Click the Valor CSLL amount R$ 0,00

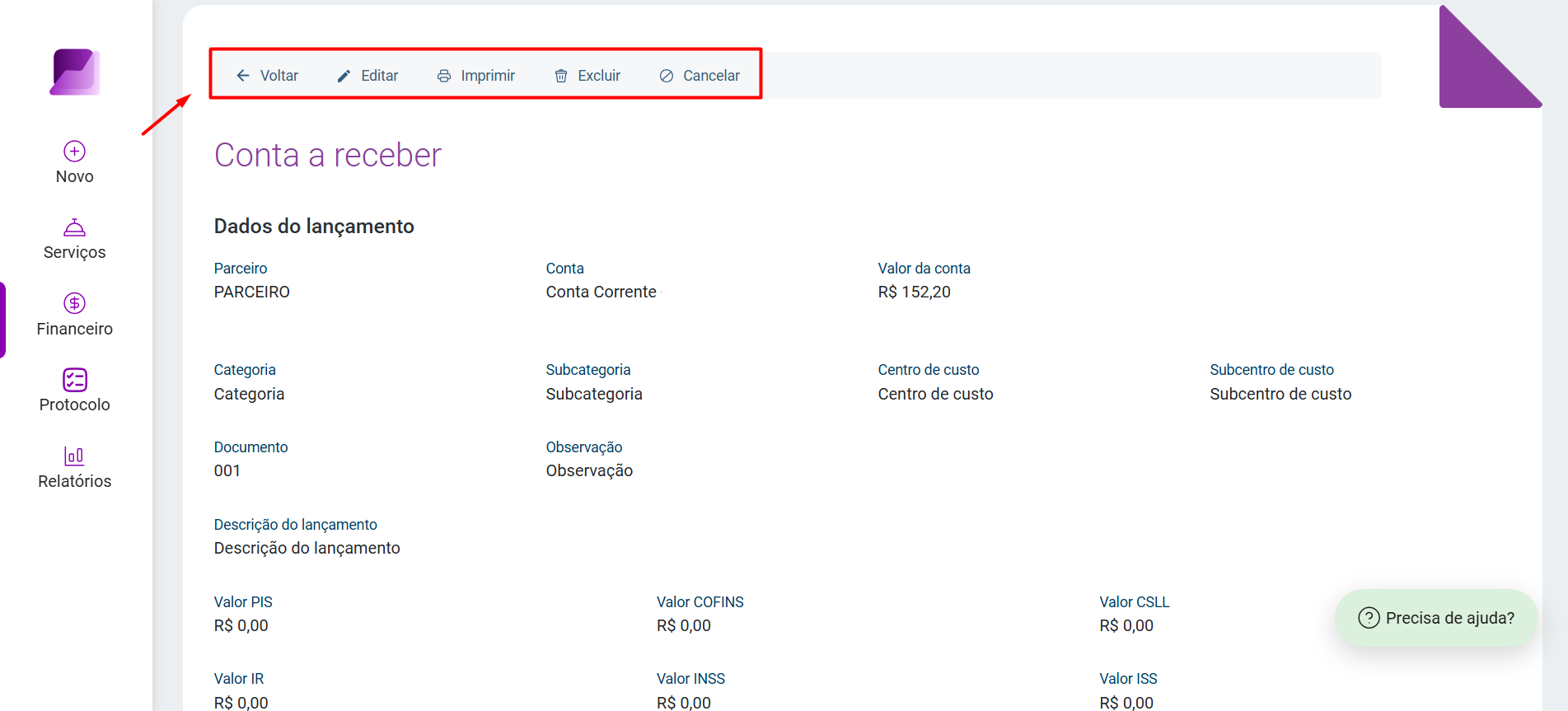[1126, 625]
